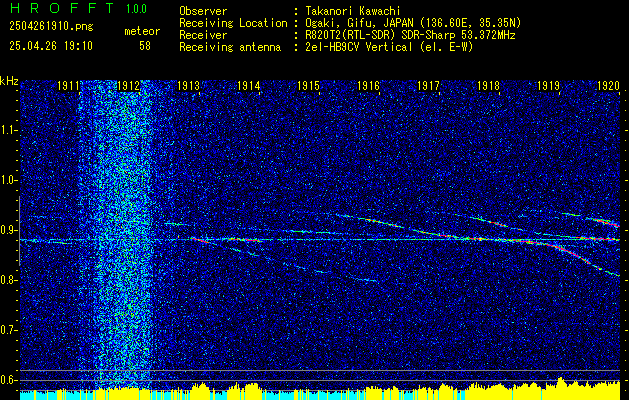
Task: Select observer name Takanori Kawachi
Action: point(351,11)
